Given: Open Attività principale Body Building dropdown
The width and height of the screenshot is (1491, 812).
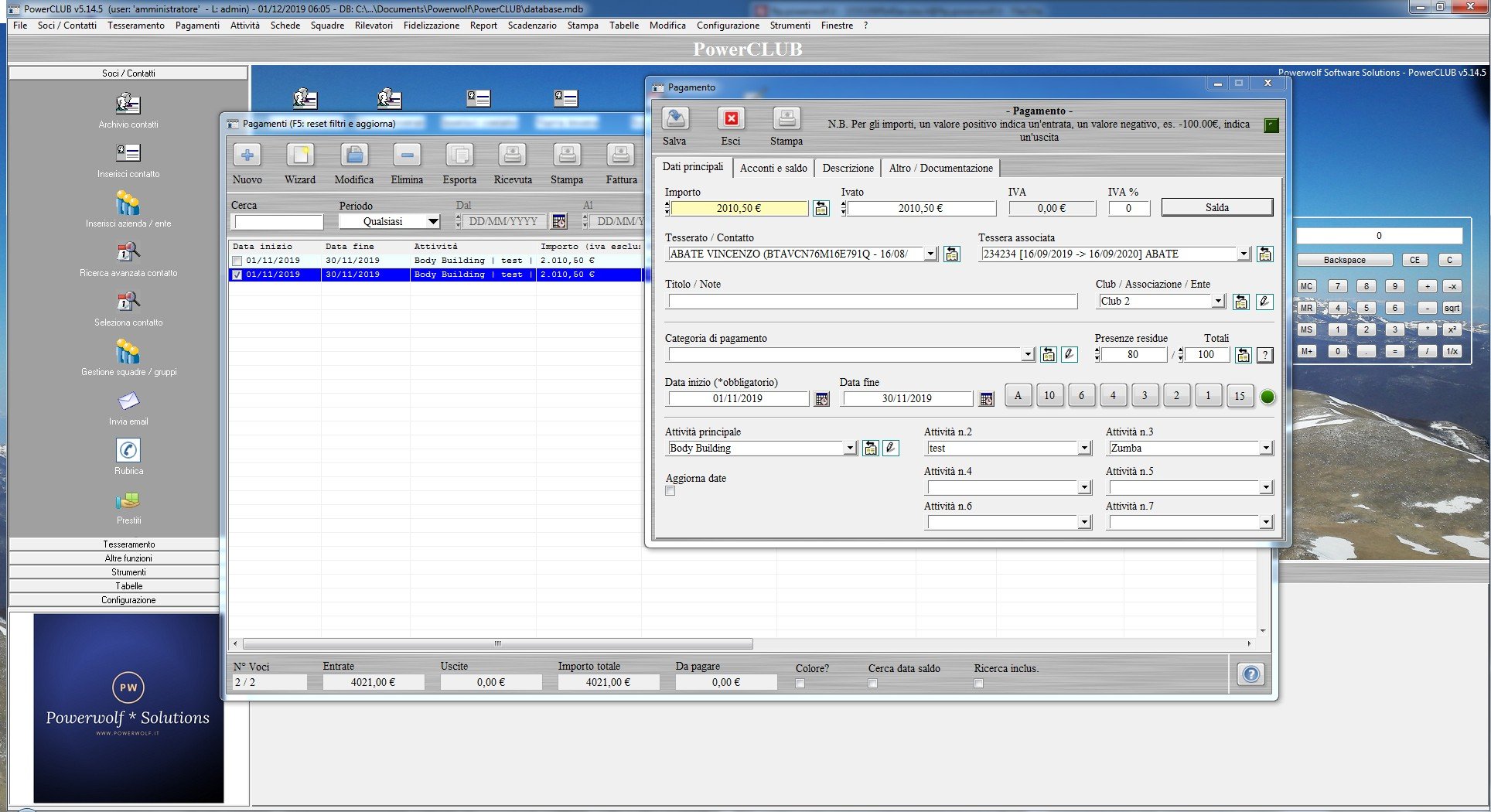Looking at the screenshot, I should pos(850,449).
